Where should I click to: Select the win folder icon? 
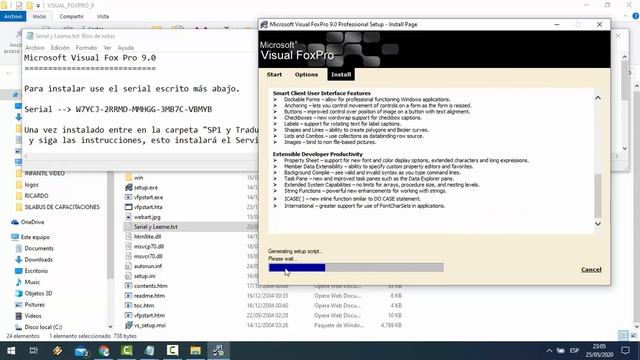point(129,178)
